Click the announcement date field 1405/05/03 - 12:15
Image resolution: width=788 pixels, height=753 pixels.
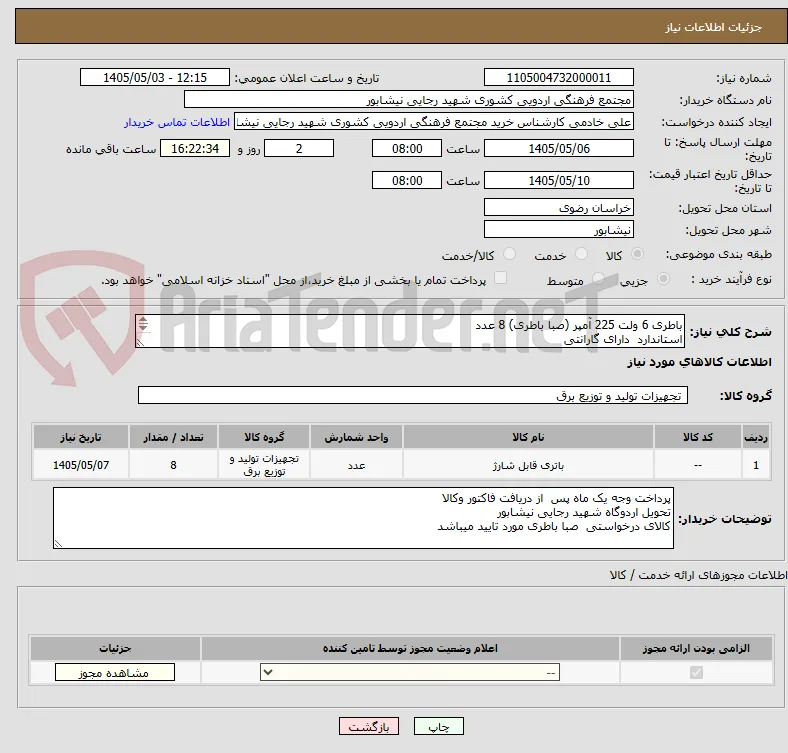[x=155, y=77]
